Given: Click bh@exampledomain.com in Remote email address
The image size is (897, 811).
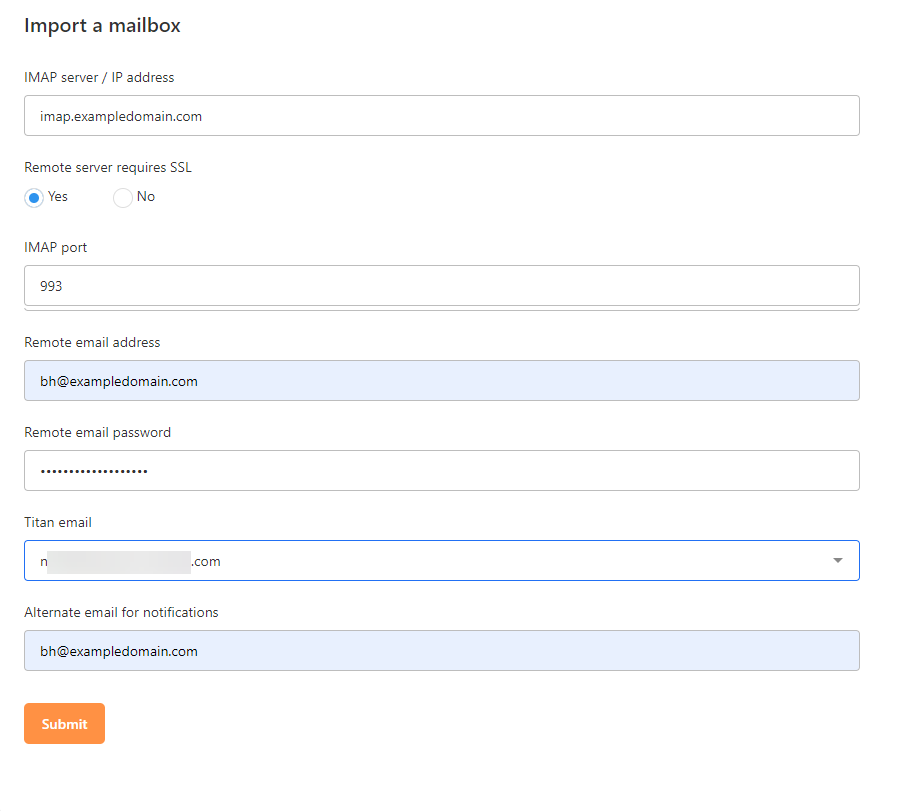Looking at the screenshot, I should tap(120, 381).
